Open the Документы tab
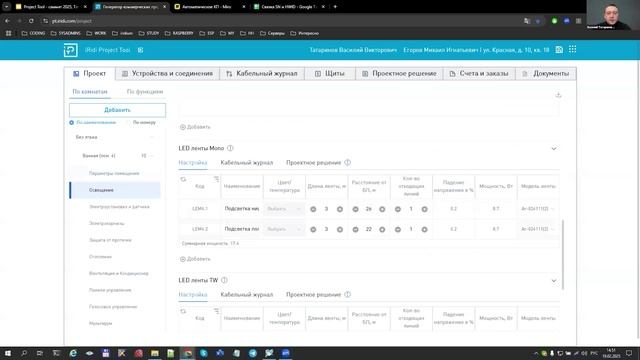This screenshot has height=360, width=640. point(546,73)
